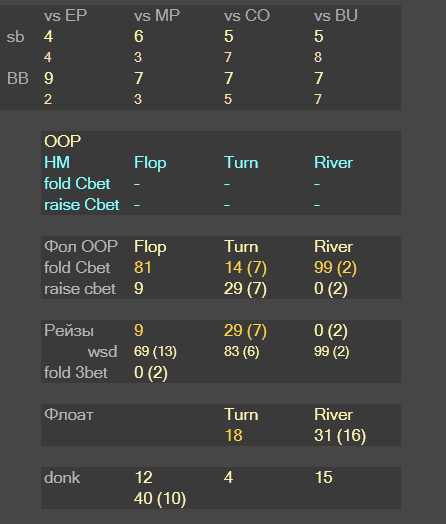Click wsd Flop value 69 (13)
This screenshot has width=446, height=524.
pos(155,352)
